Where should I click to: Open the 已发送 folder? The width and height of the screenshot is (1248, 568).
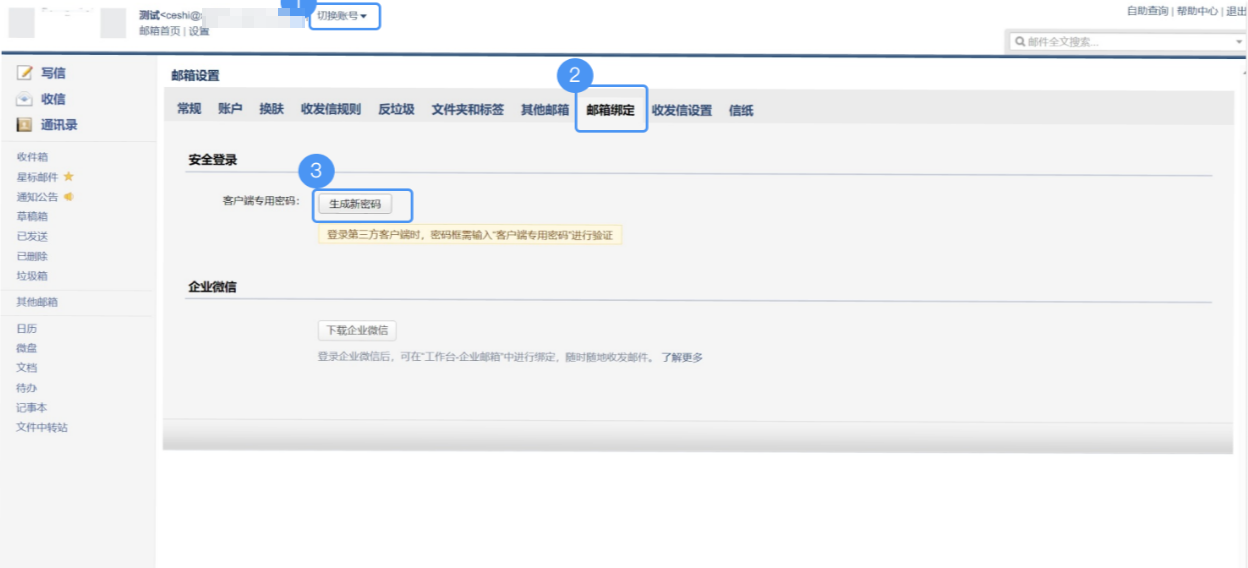[x=32, y=236]
